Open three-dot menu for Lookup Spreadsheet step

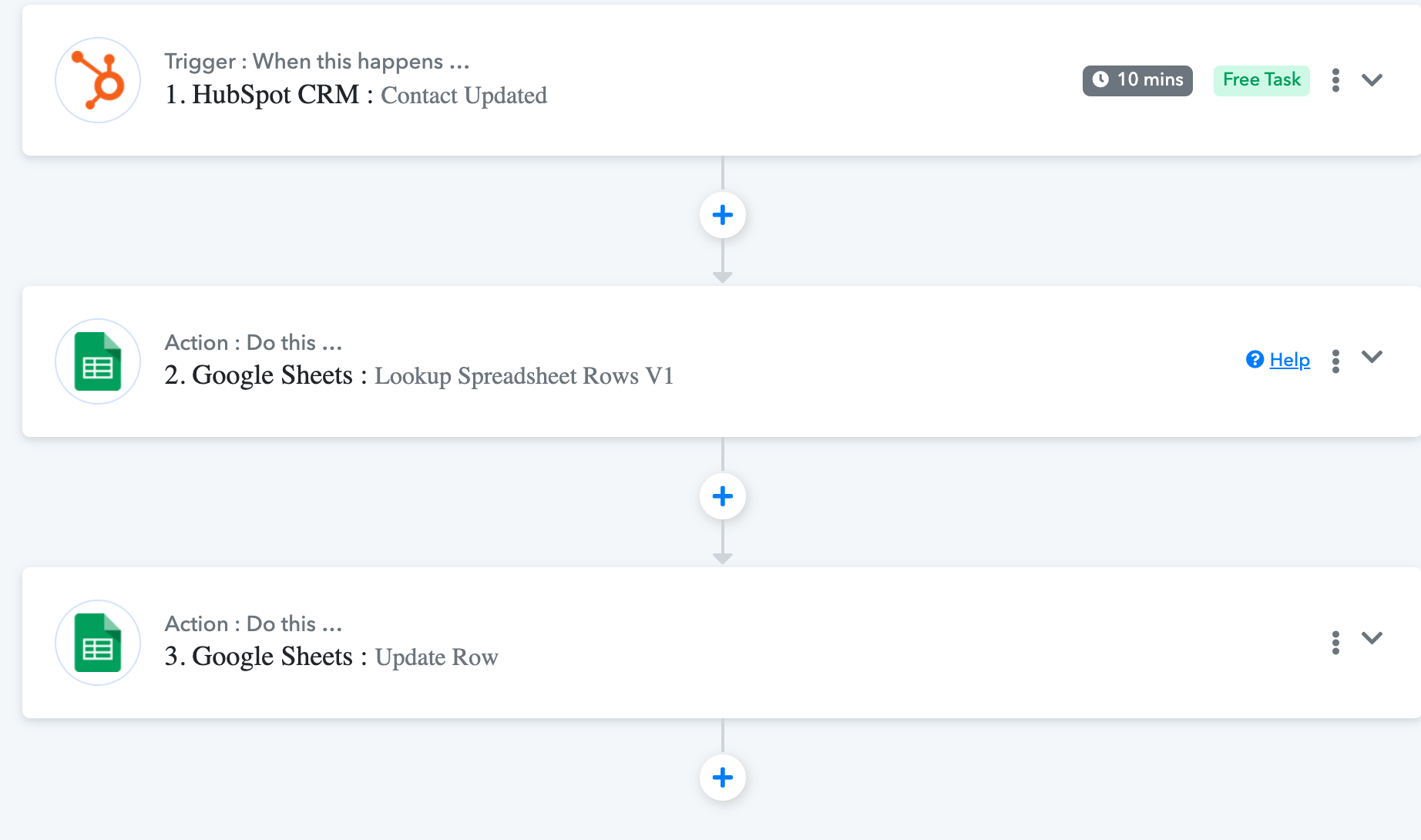(1335, 361)
